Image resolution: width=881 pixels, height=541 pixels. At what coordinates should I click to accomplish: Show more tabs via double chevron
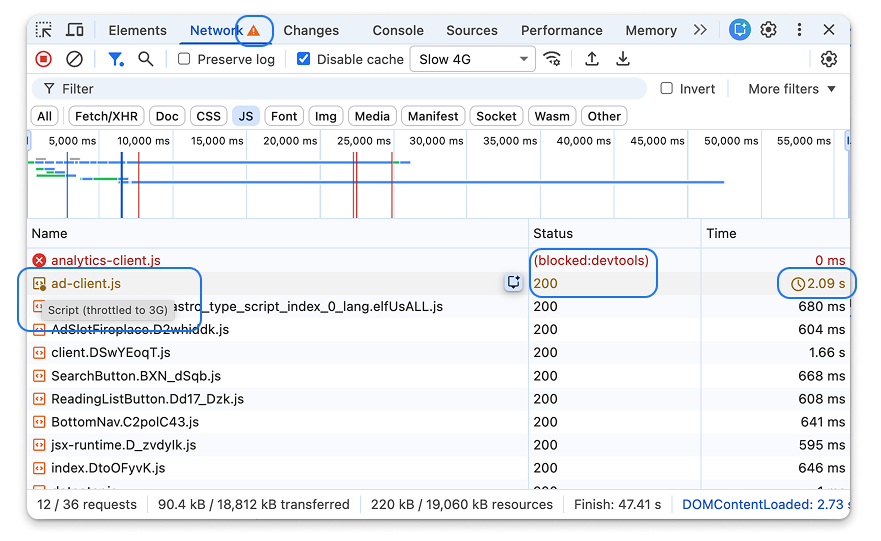[x=700, y=30]
